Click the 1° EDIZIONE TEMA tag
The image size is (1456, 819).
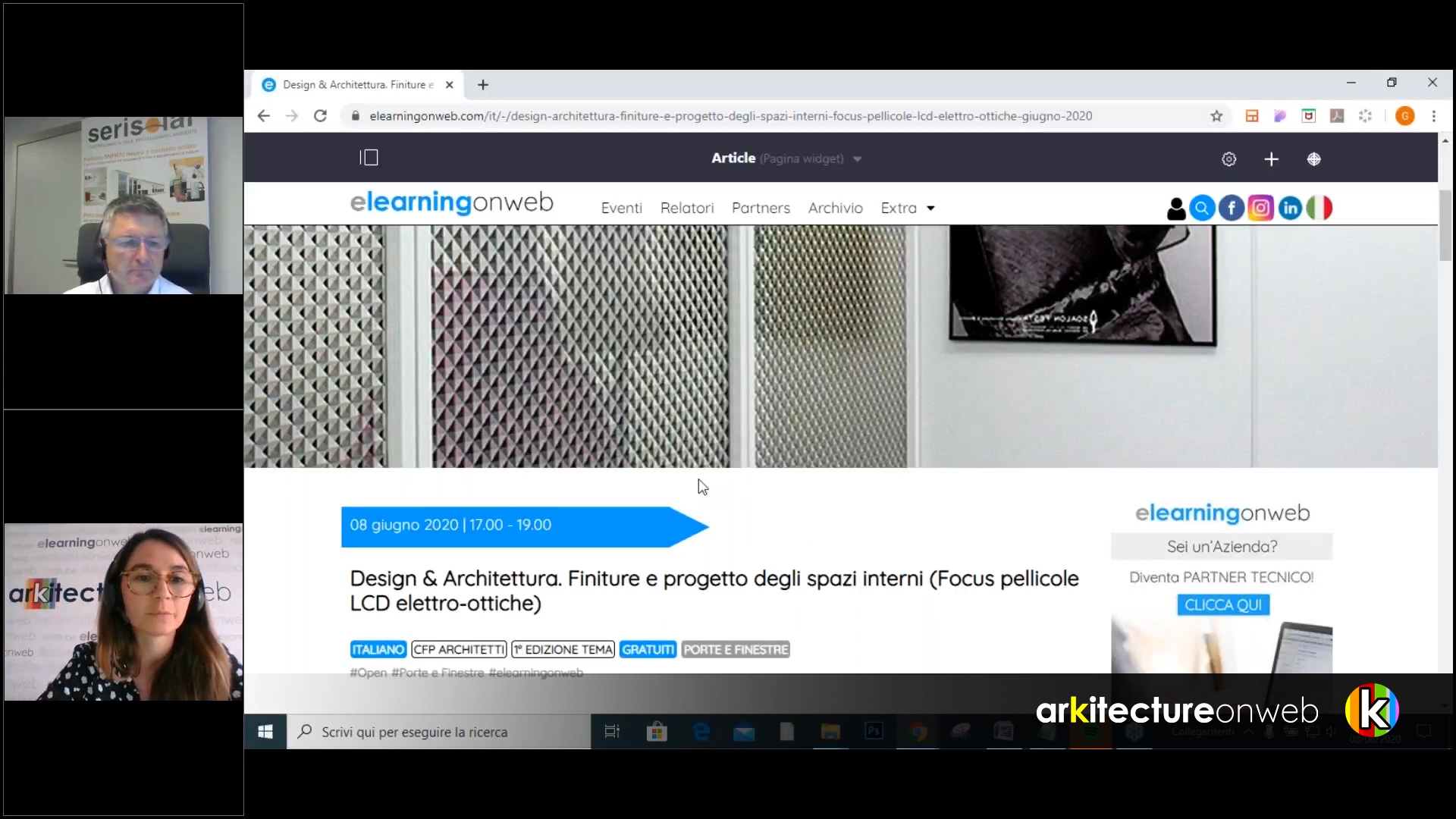point(563,649)
